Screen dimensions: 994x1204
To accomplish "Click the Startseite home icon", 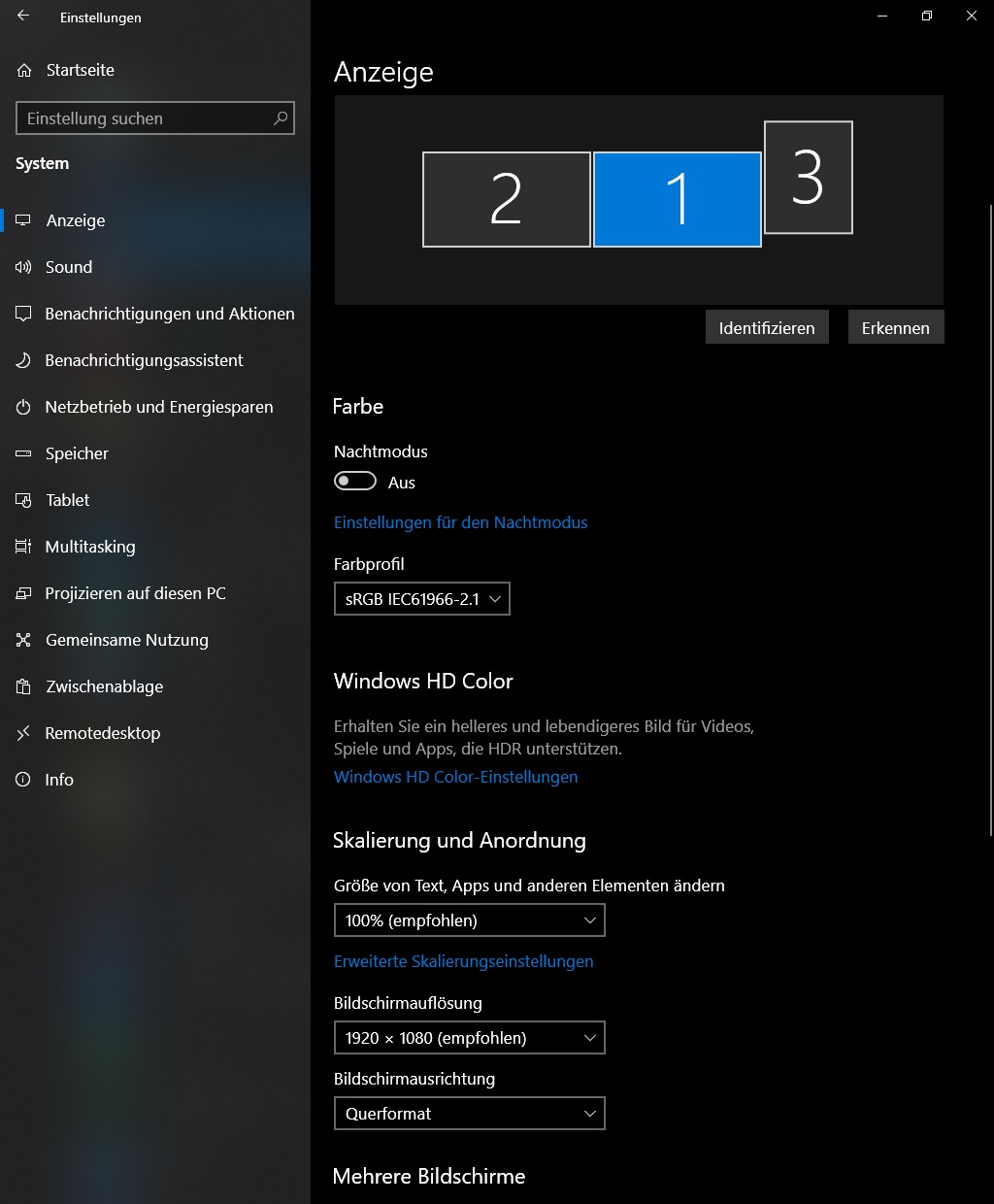I will (24, 70).
